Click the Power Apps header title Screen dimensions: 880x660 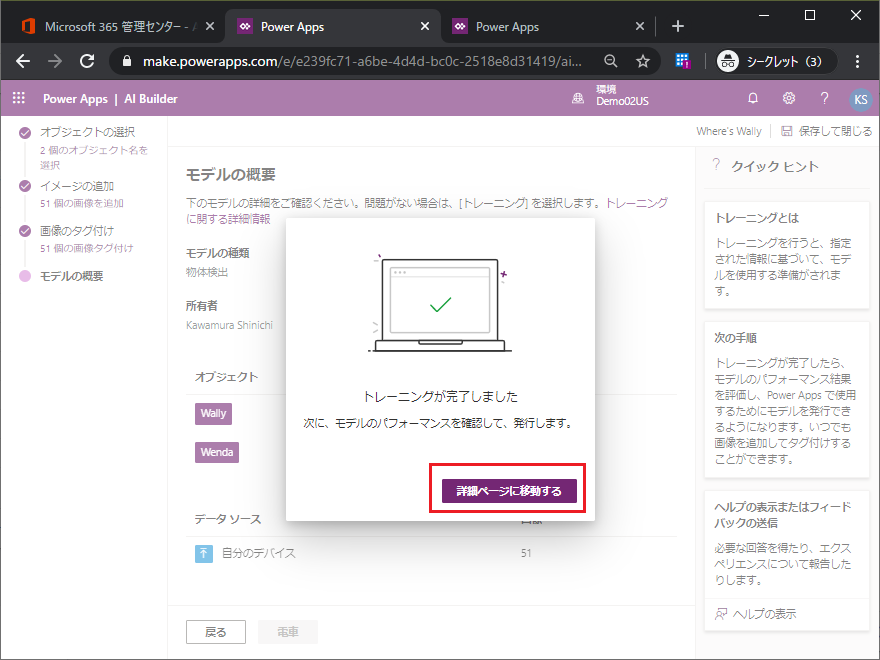point(75,99)
